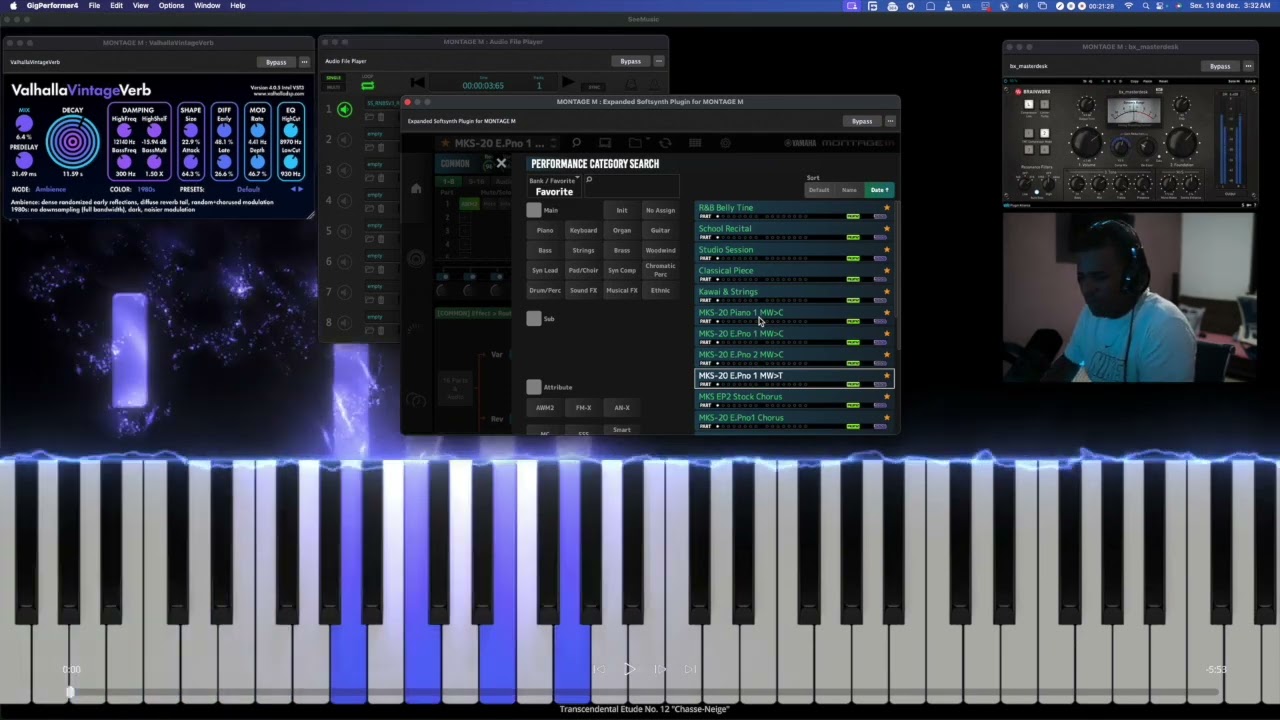Toggle the Date sort button
1280x720 pixels.
coord(879,190)
